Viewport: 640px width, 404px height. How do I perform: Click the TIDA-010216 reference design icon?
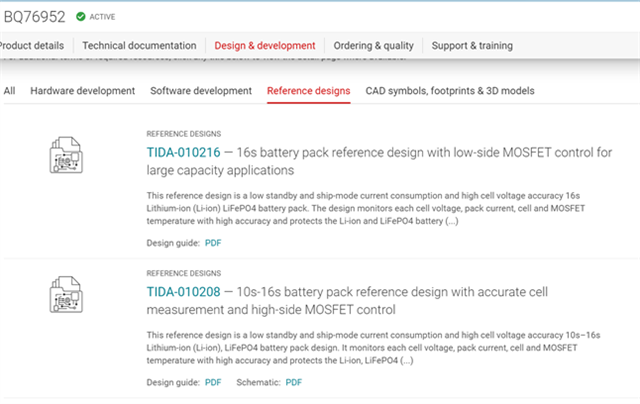[x=66, y=155]
